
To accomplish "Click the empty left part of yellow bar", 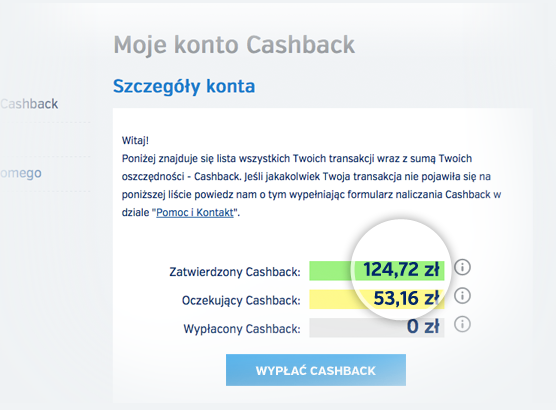I will (x=330, y=299).
